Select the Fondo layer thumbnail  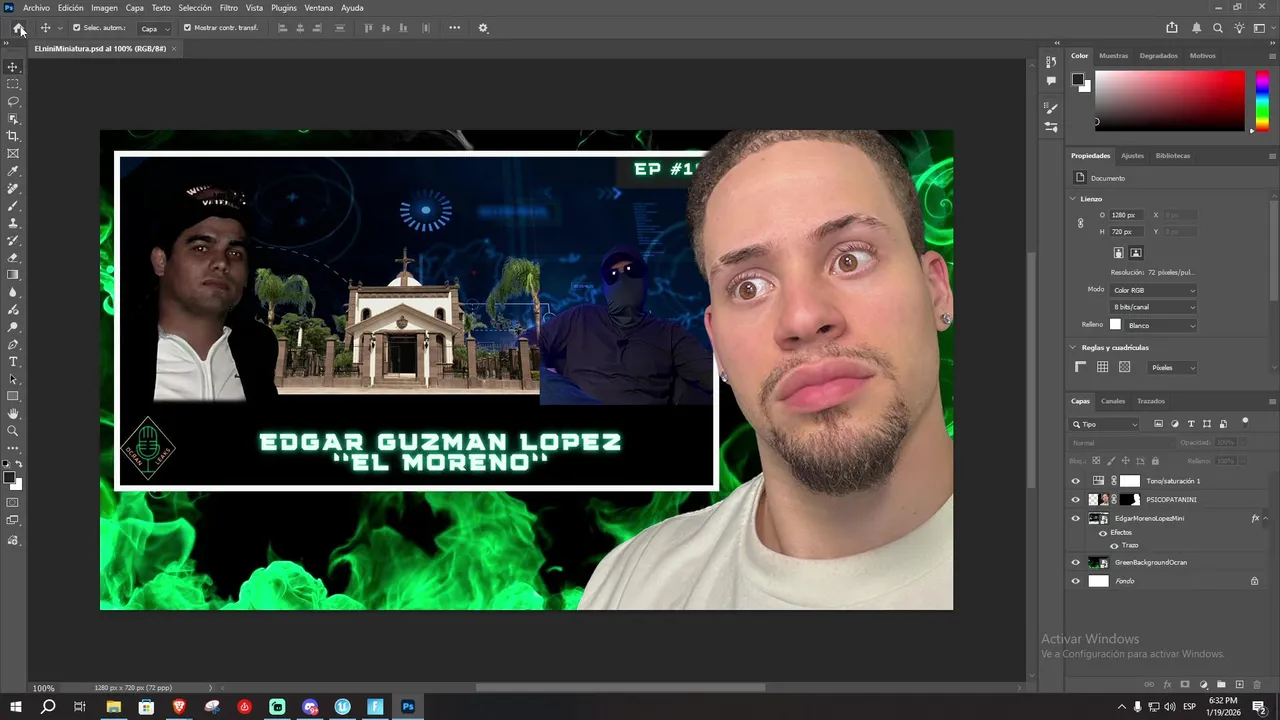tap(1099, 581)
